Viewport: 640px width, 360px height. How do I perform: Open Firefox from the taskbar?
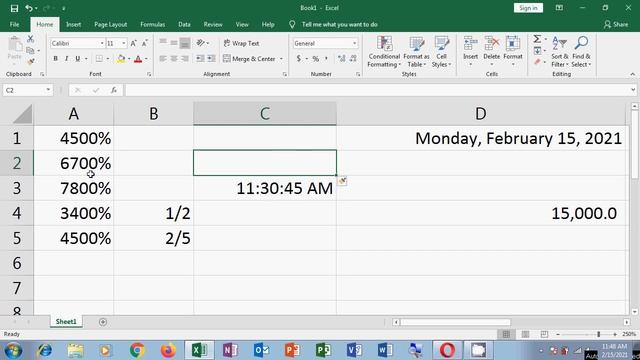coord(168,350)
